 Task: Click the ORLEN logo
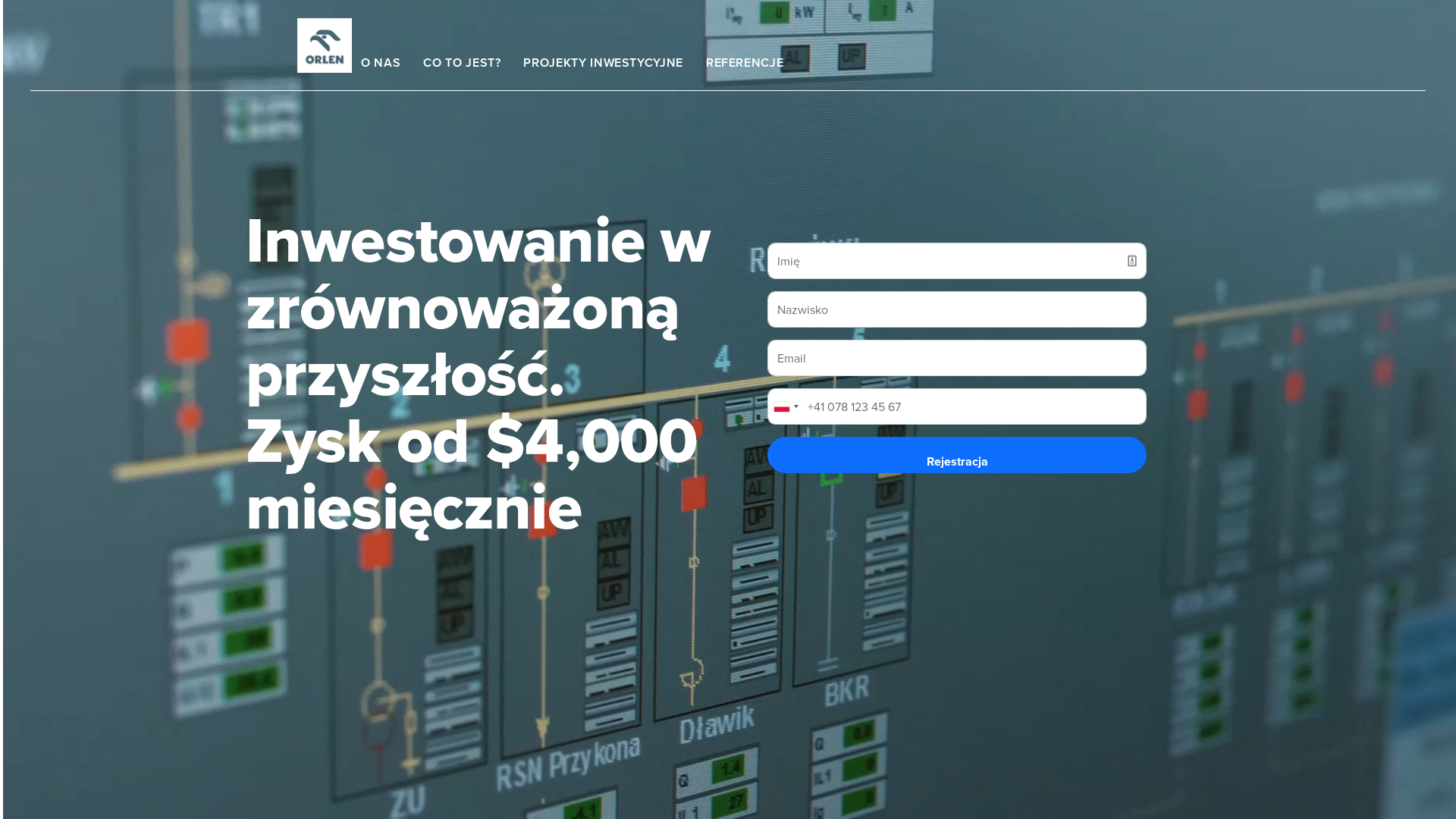(325, 45)
